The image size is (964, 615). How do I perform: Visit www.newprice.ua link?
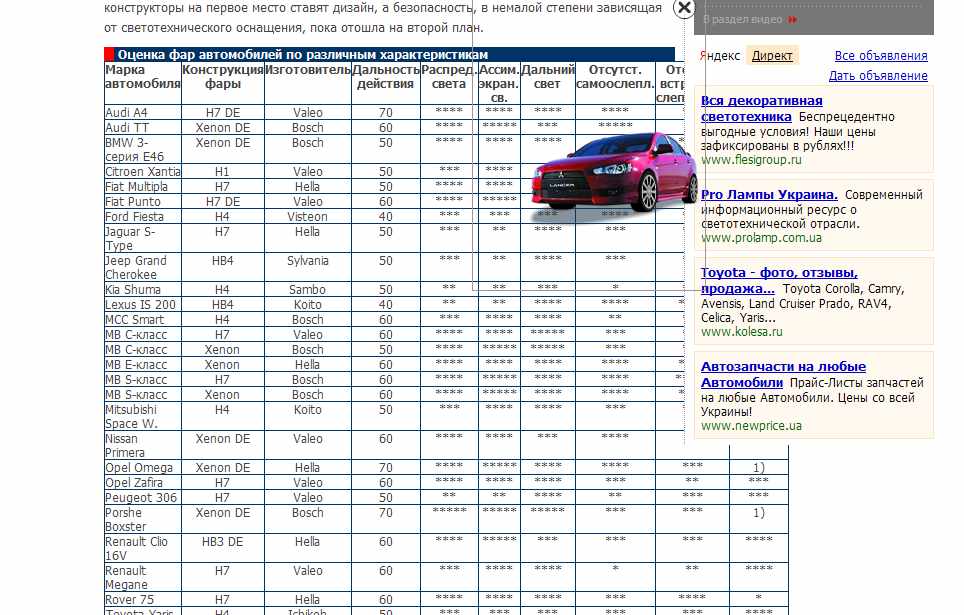coord(751,426)
